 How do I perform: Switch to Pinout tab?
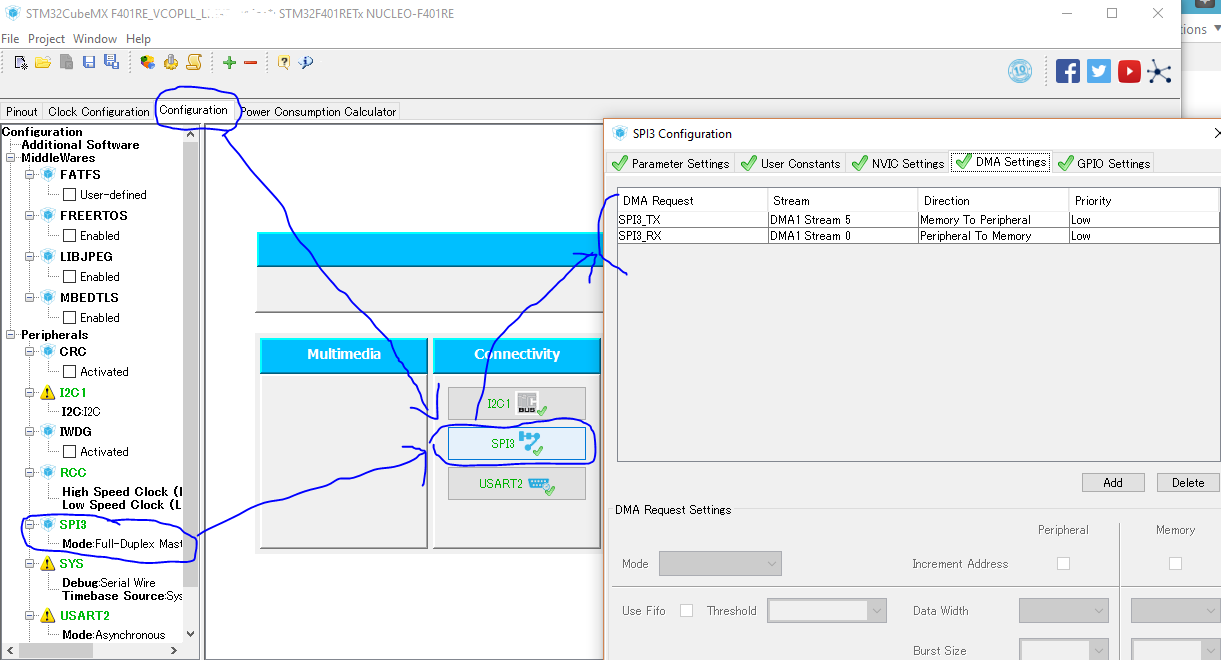pyautogui.click(x=22, y=112)
